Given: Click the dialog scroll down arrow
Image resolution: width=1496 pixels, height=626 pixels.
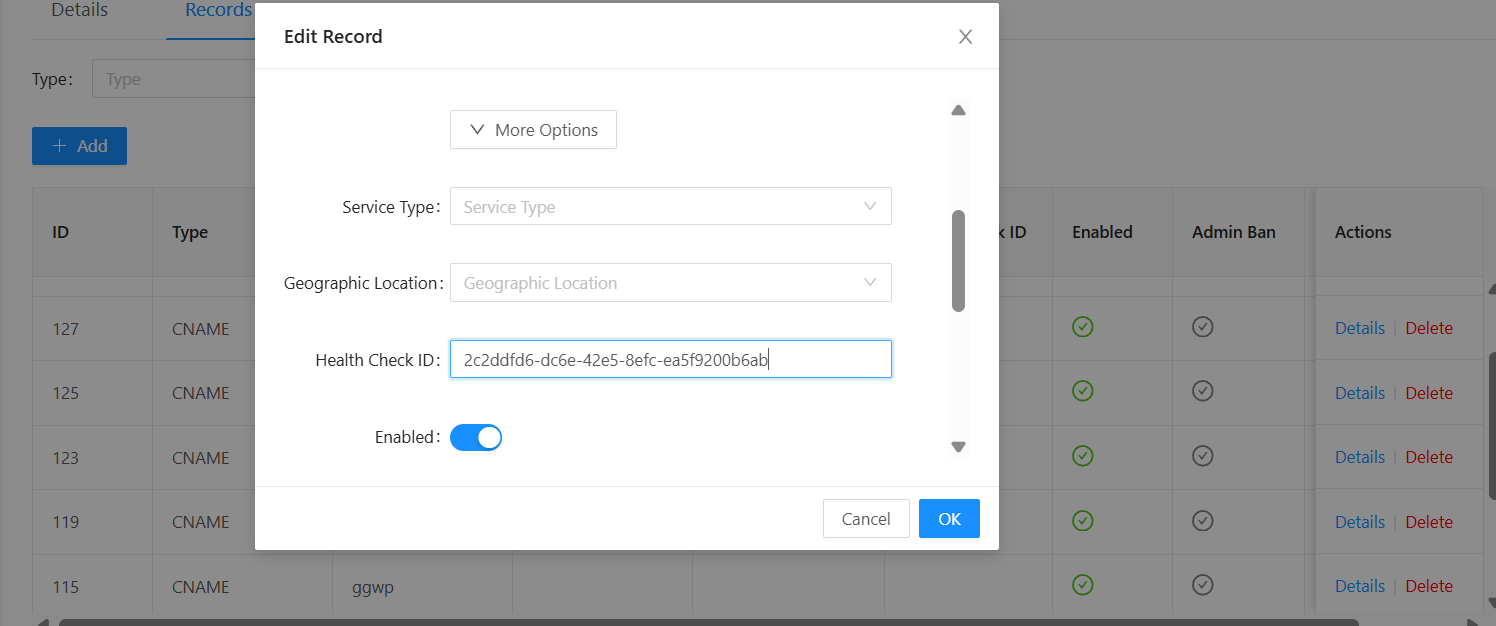Looking at the screenshot, I should click(958, 447).
